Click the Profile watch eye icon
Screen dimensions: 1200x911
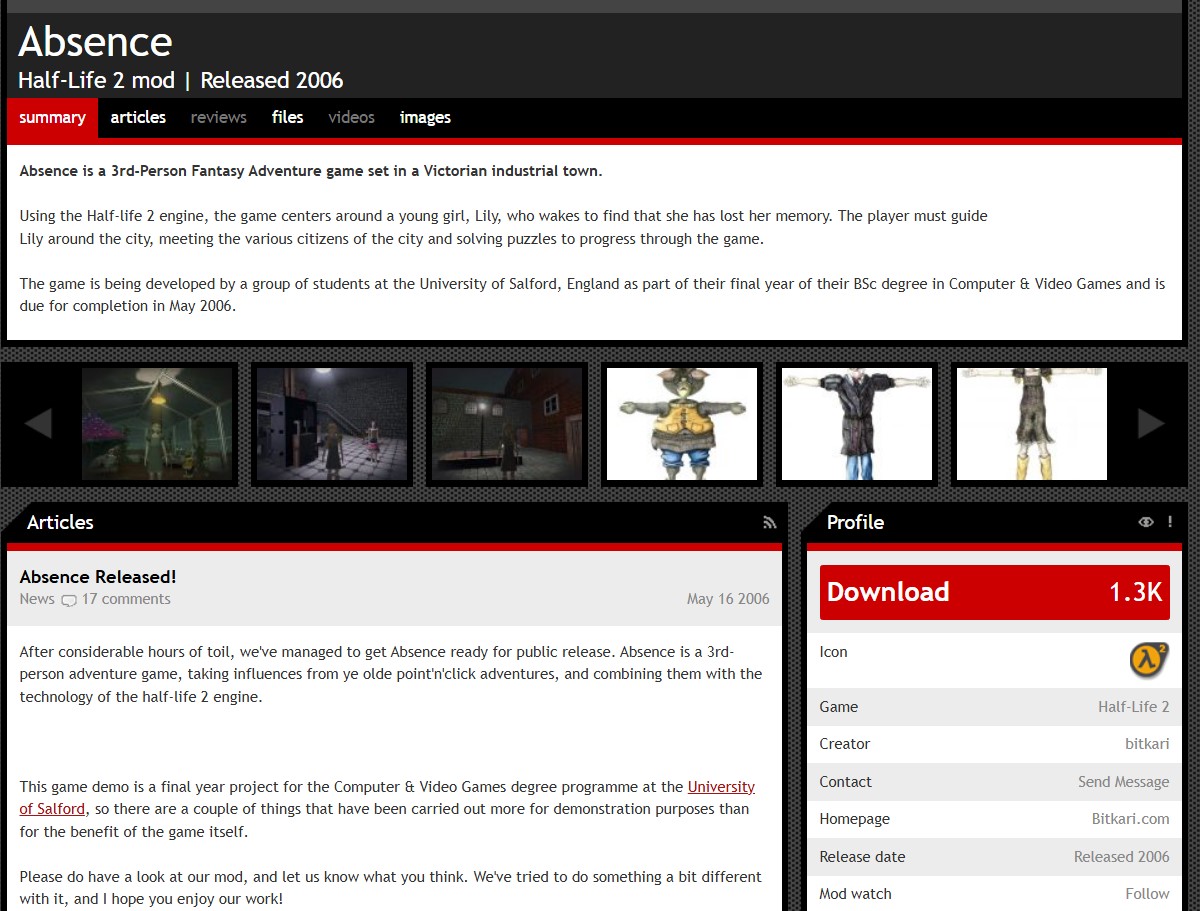click(x=1146, y=522)
